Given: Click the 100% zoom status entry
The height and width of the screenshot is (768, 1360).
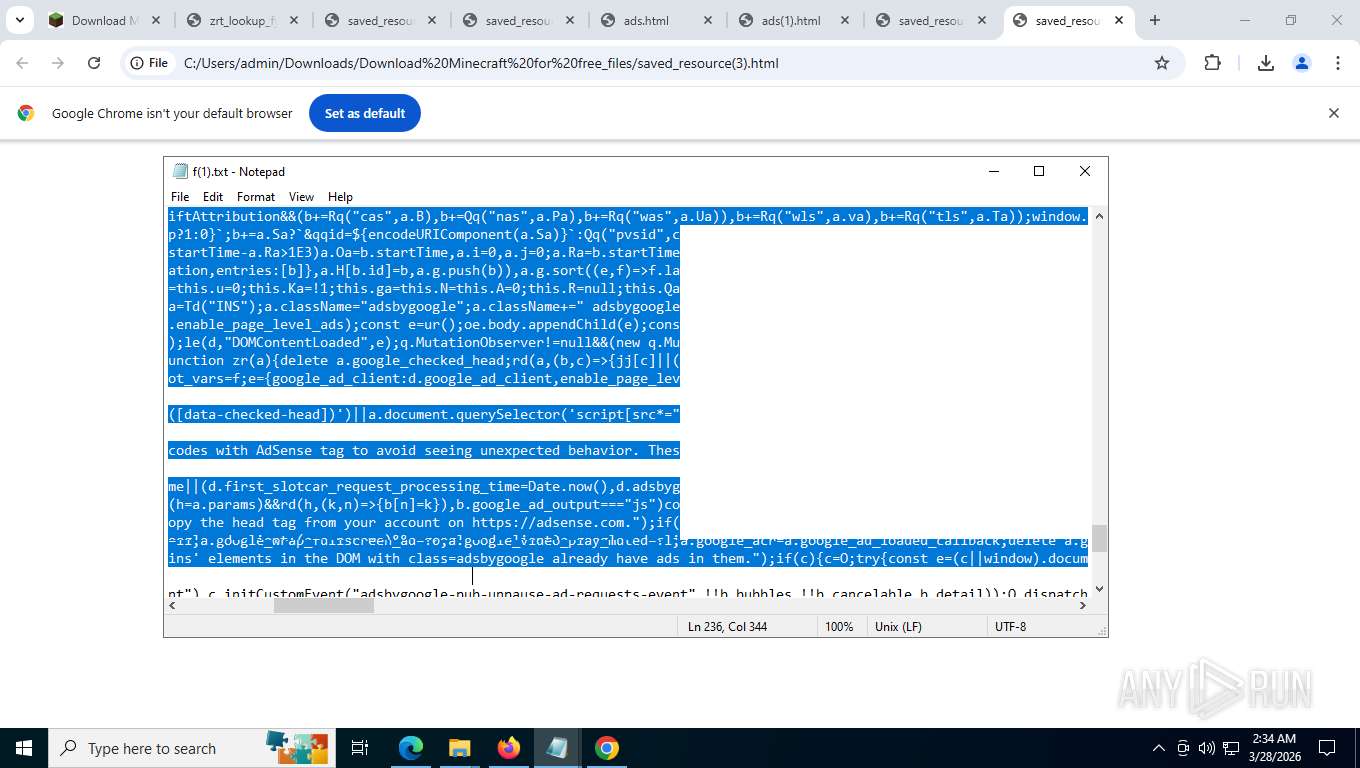Looking at the screenshot, I should click(839, 627).
